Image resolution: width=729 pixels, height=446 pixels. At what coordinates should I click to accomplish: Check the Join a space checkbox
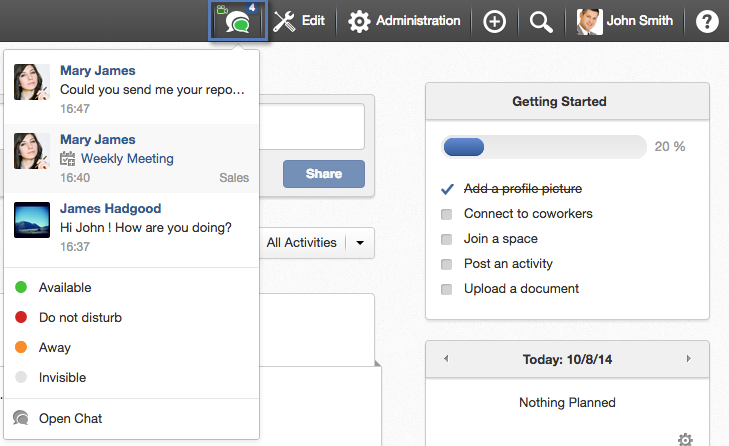pyautogui.click(x=446, y=239)
